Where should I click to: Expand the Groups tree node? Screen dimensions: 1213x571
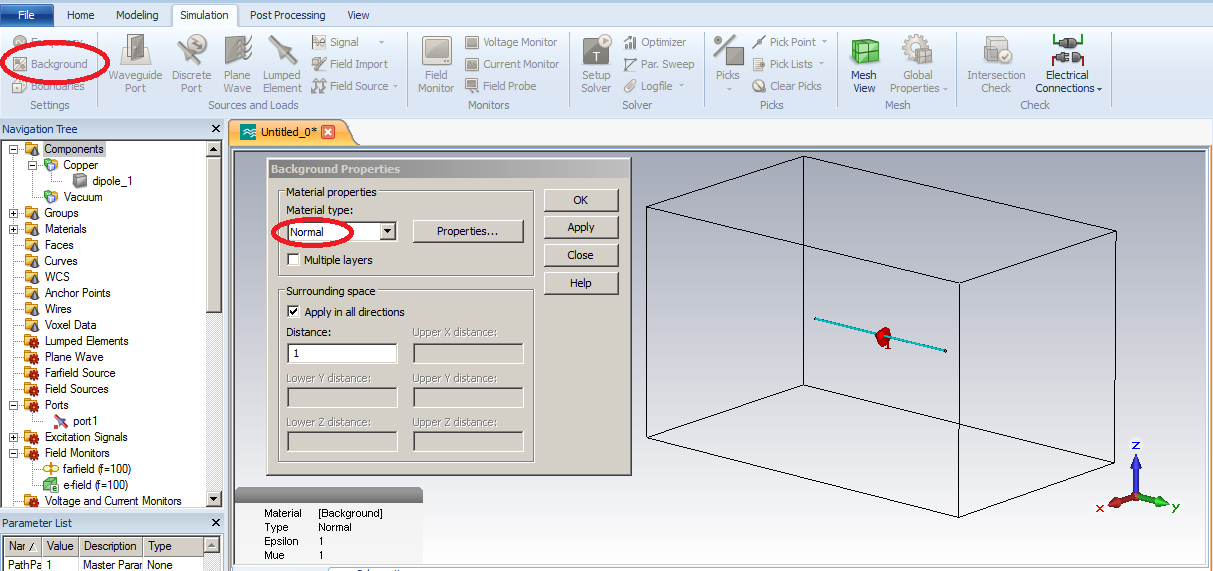(x=14, y=213)
